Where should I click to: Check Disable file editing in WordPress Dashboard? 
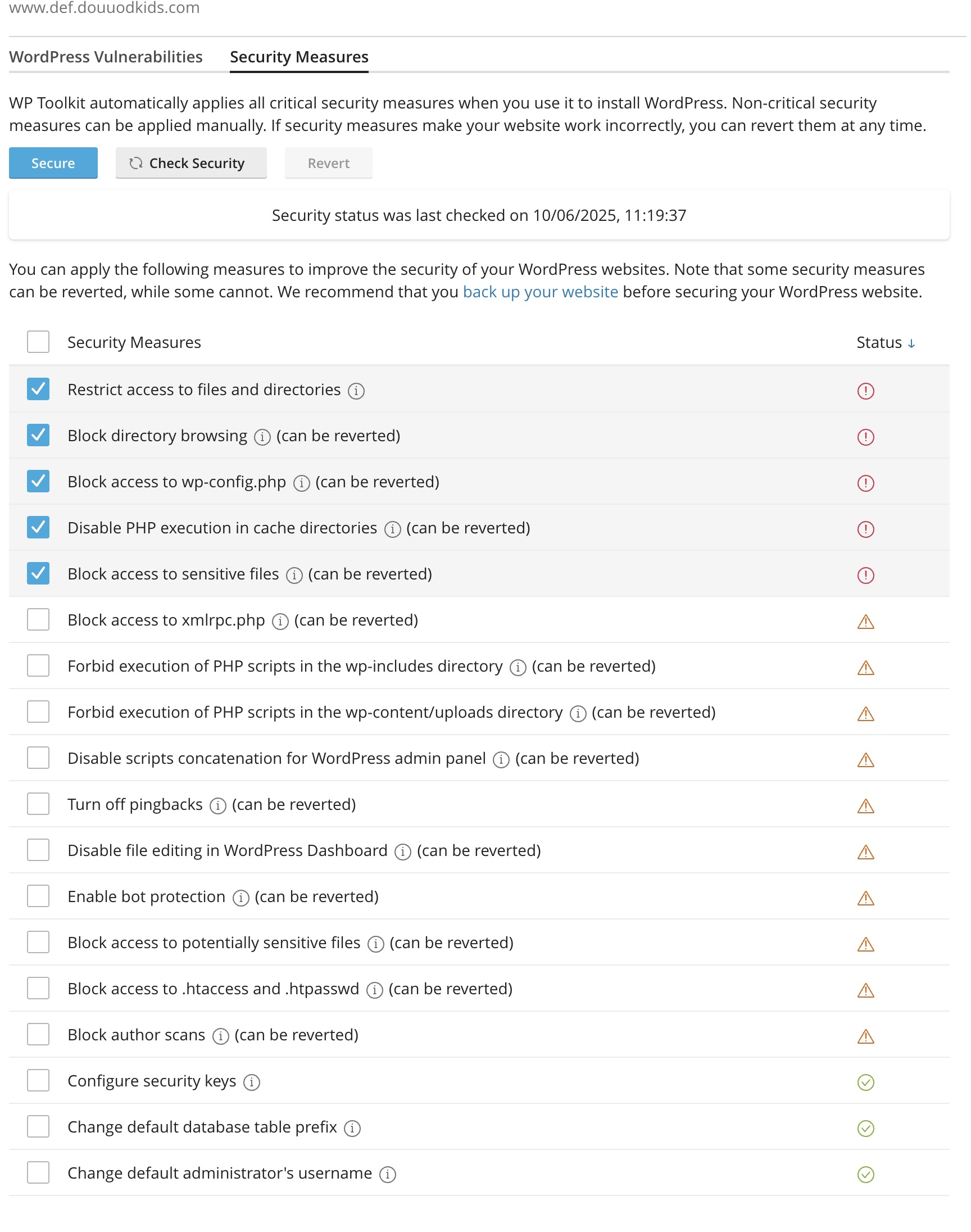[38, 850]
